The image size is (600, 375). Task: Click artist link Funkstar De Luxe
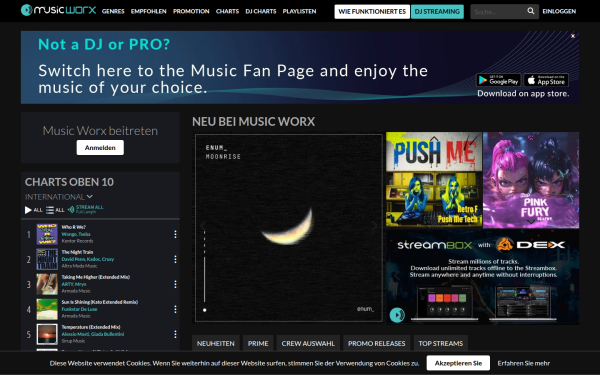tap(79, 309)
